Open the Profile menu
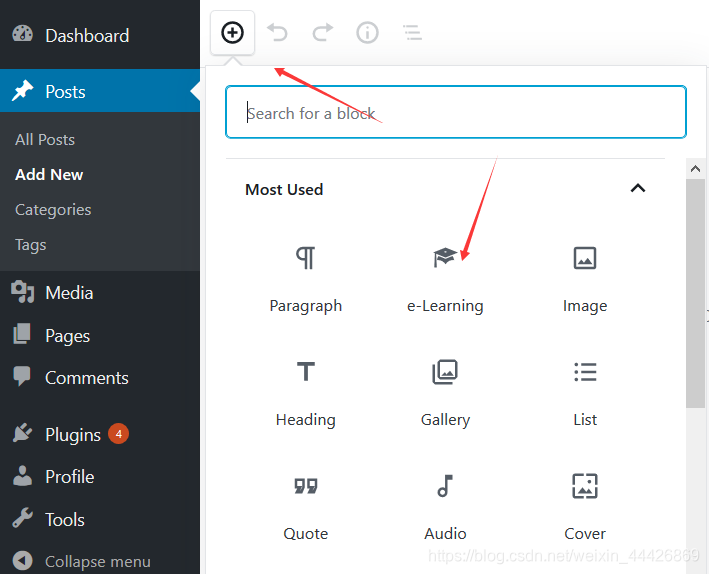Screen dimensions: 709x574 [x=100, y=477]
